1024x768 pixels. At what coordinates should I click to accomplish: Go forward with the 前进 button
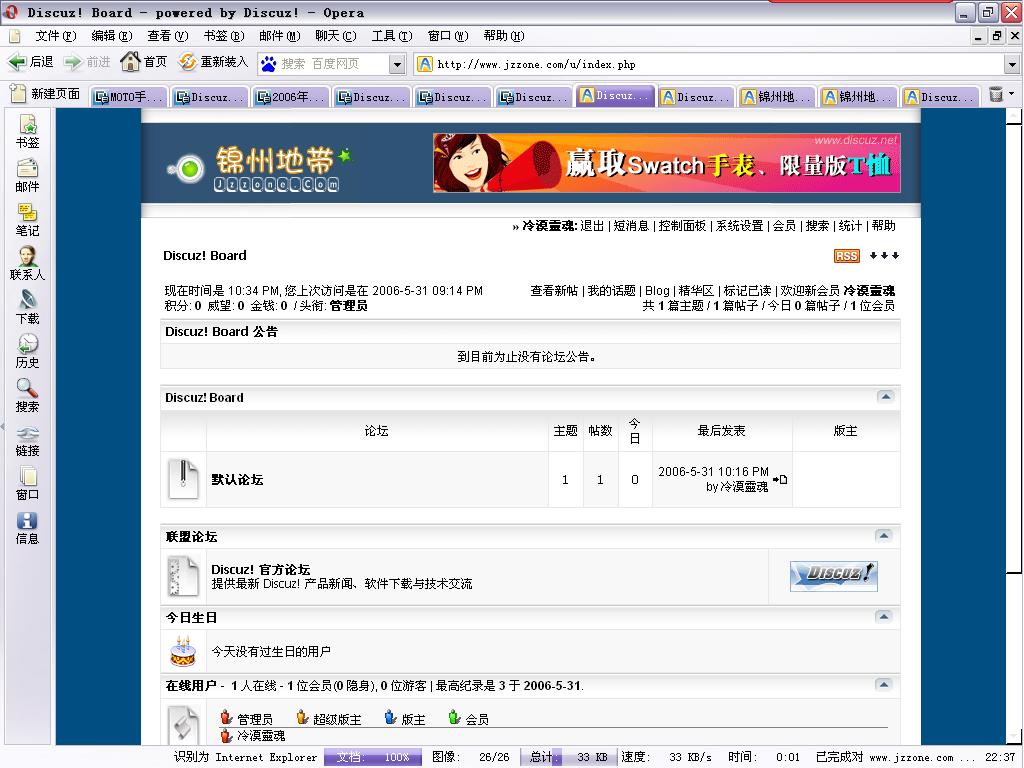pos(87,62)
